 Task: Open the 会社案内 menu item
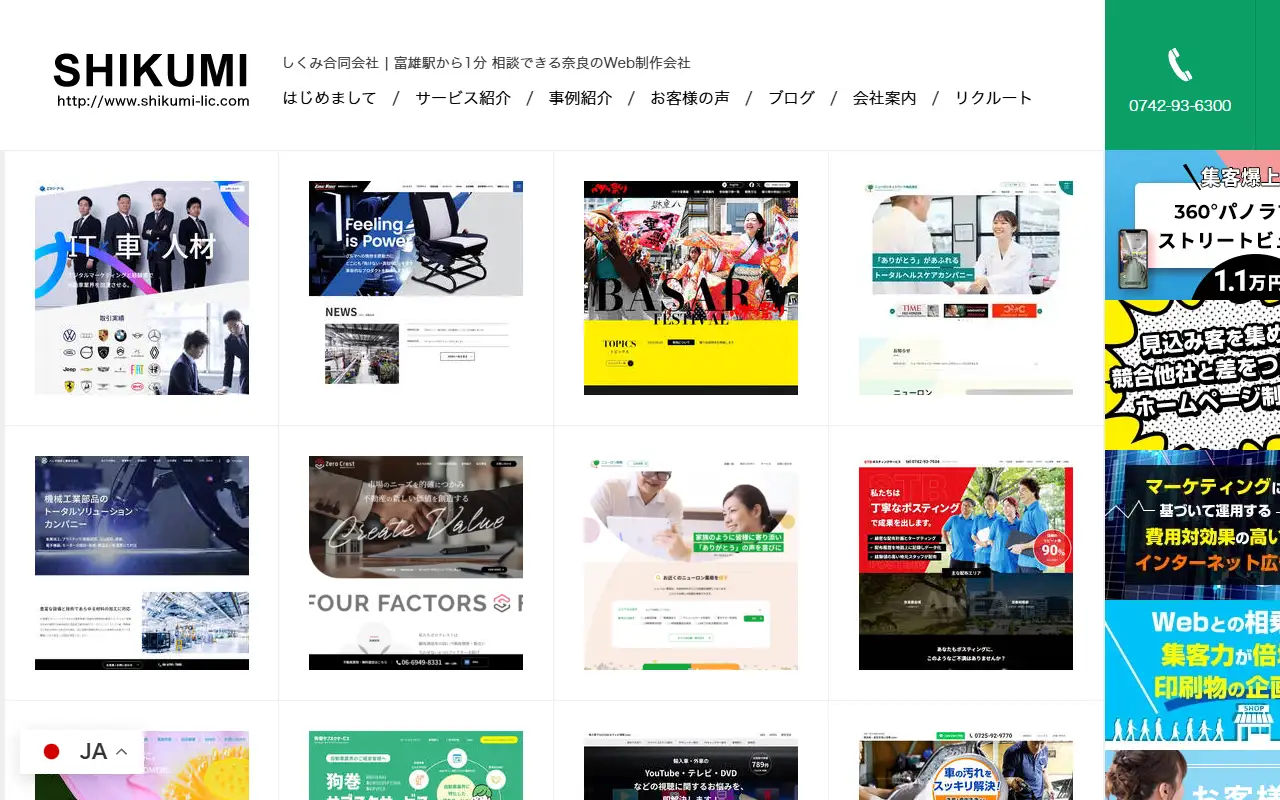point(884,98)
